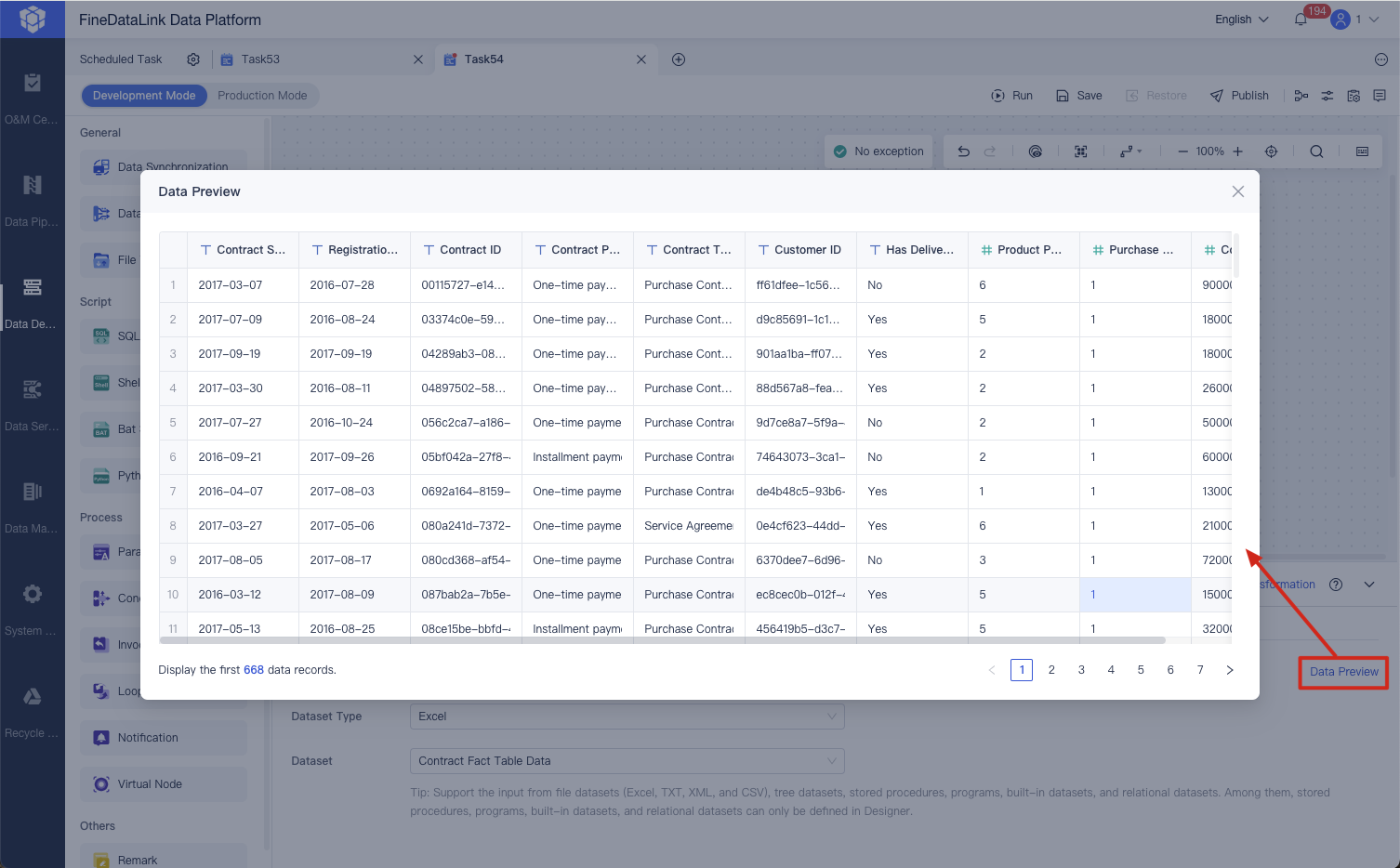Click the Data Preview link
The height and width of the screenshot is (868, 1400).
point(1344,672)
